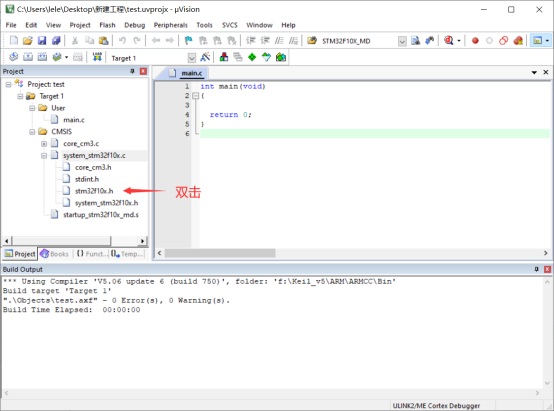
Task: Click the Paste clipboard icon
Action: tap(104, 40)
